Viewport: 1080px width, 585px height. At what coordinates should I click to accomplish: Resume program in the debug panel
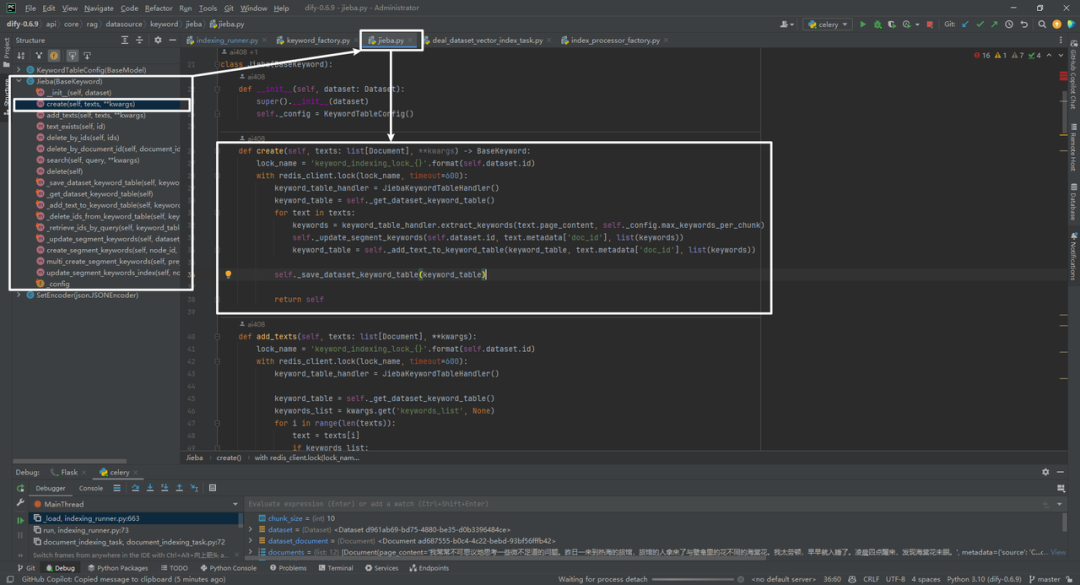click(x=20, y=520)
